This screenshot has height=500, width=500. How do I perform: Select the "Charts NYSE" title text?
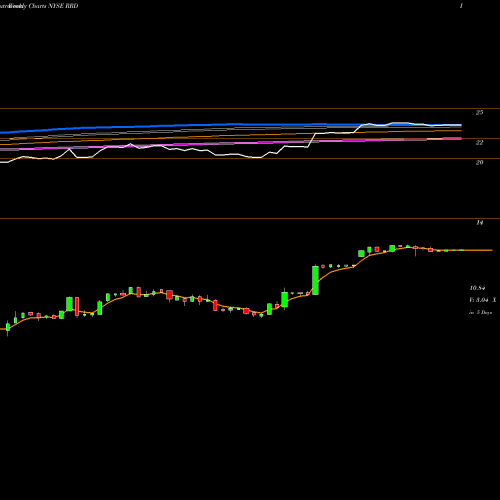(x=46, y=6)
